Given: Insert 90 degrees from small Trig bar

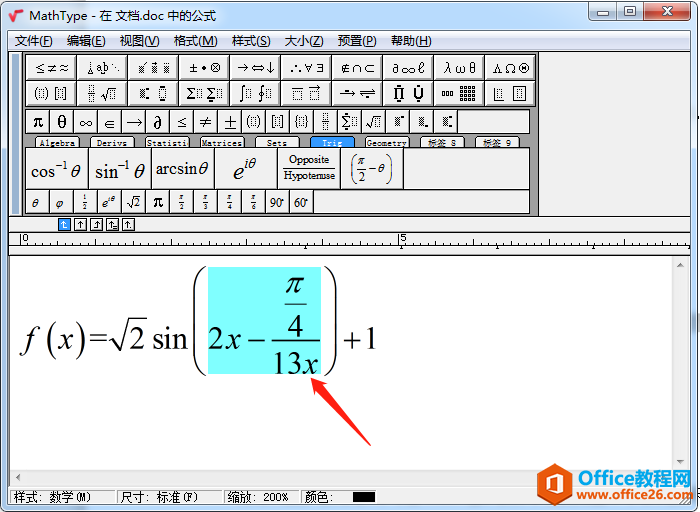Looking at the screenshot, I should (x=277, y=202).
